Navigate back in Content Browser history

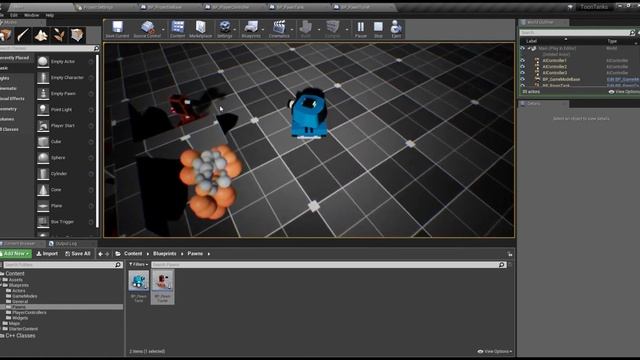tap(100, 254)
